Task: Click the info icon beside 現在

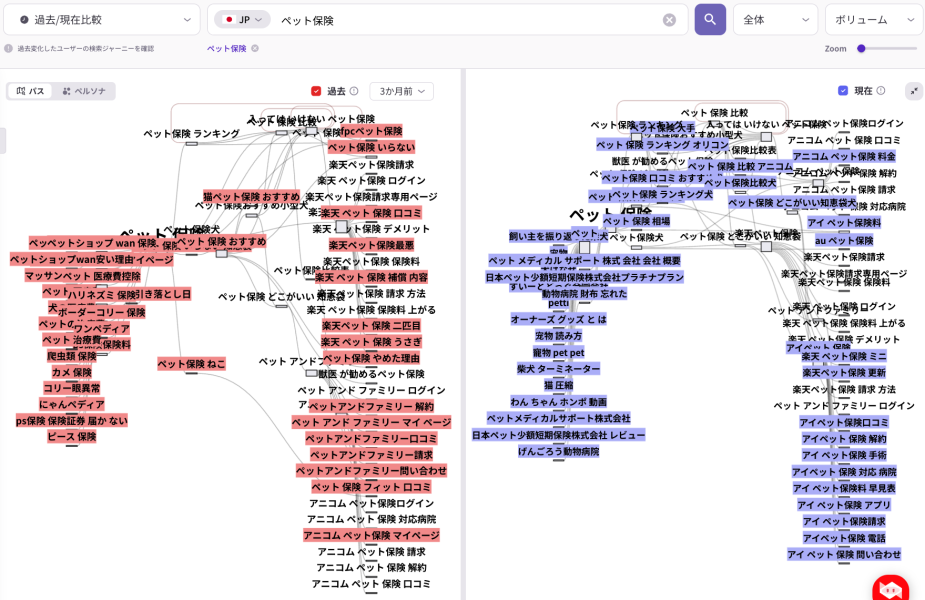Action: coord(881,90)
